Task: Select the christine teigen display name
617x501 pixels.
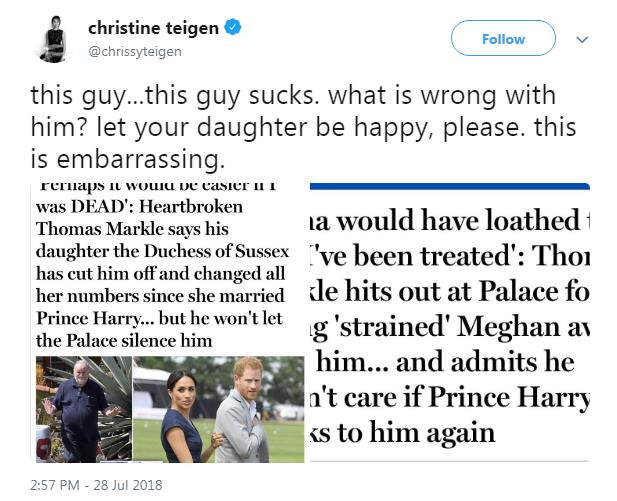Action: [153, 28]
